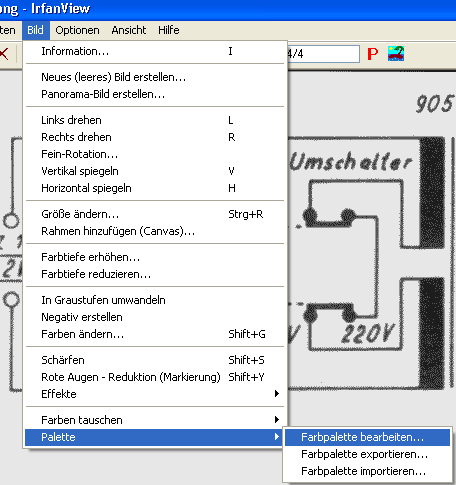Screen dimensions: 456x485
Task: Open Fein-Rotation... dialog
Action: [x=155, y=154]
